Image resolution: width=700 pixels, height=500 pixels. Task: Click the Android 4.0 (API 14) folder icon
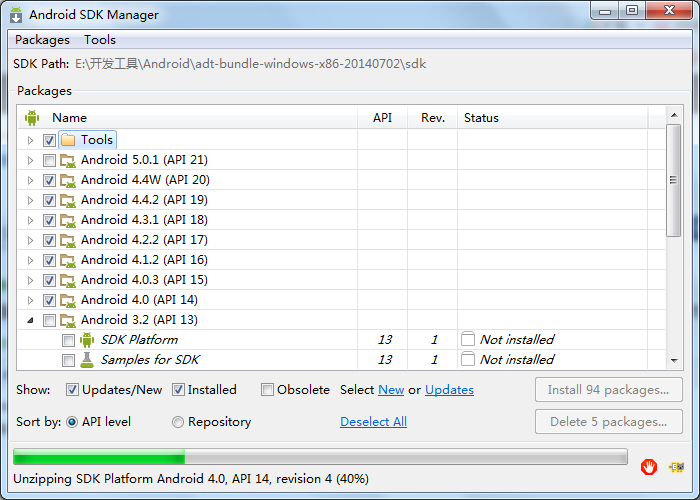68,300
